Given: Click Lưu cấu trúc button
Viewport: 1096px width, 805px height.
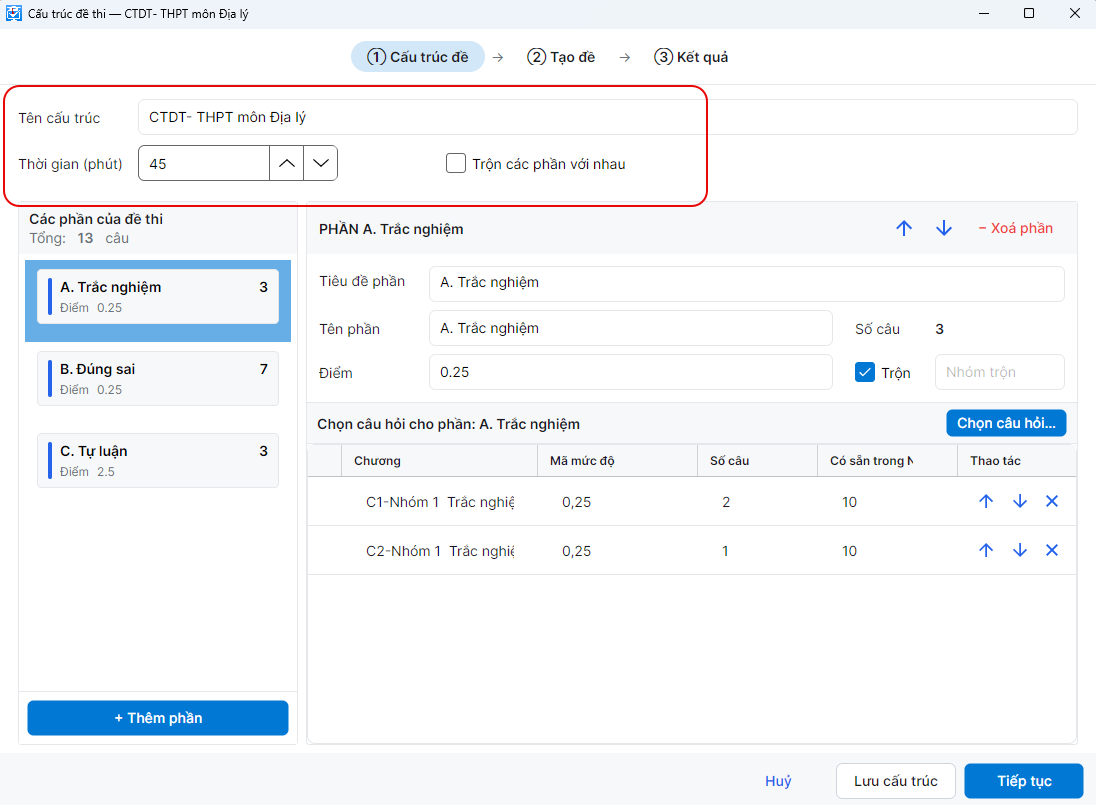Looking at the screenshot, I should click(895, 781).
